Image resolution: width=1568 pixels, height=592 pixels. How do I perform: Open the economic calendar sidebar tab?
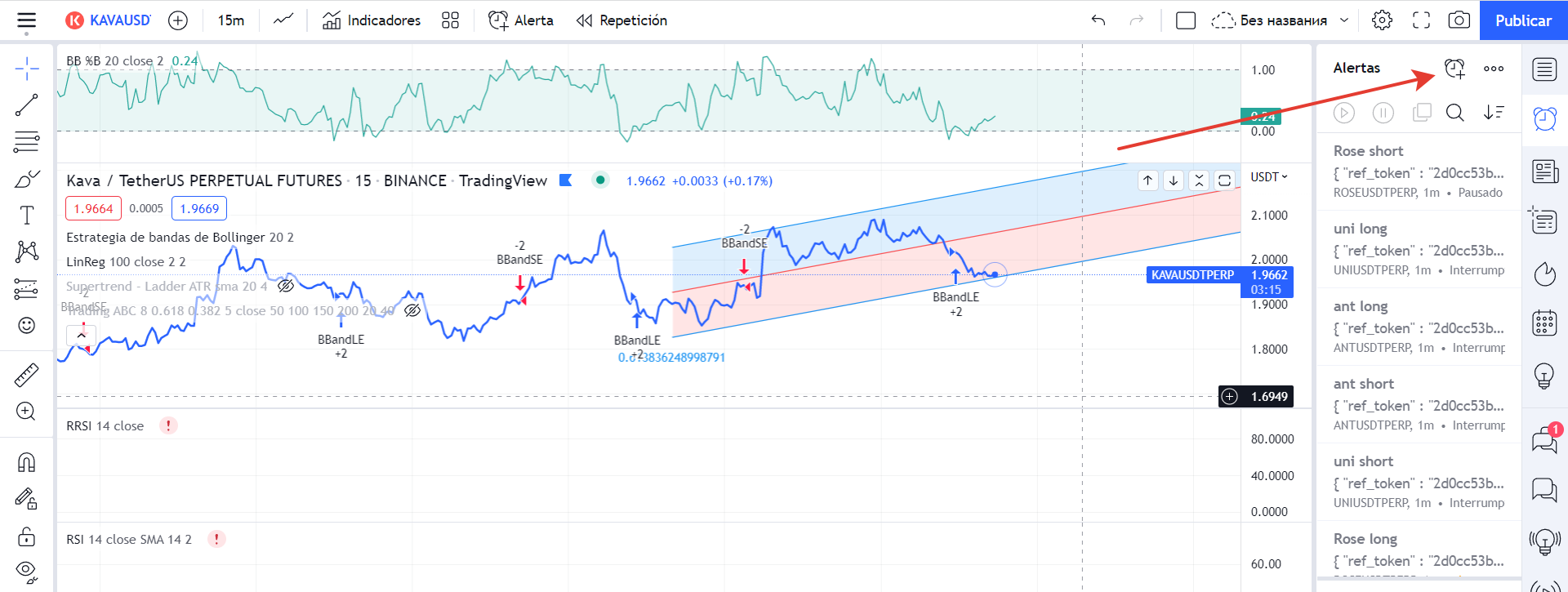coord(1544,323)
